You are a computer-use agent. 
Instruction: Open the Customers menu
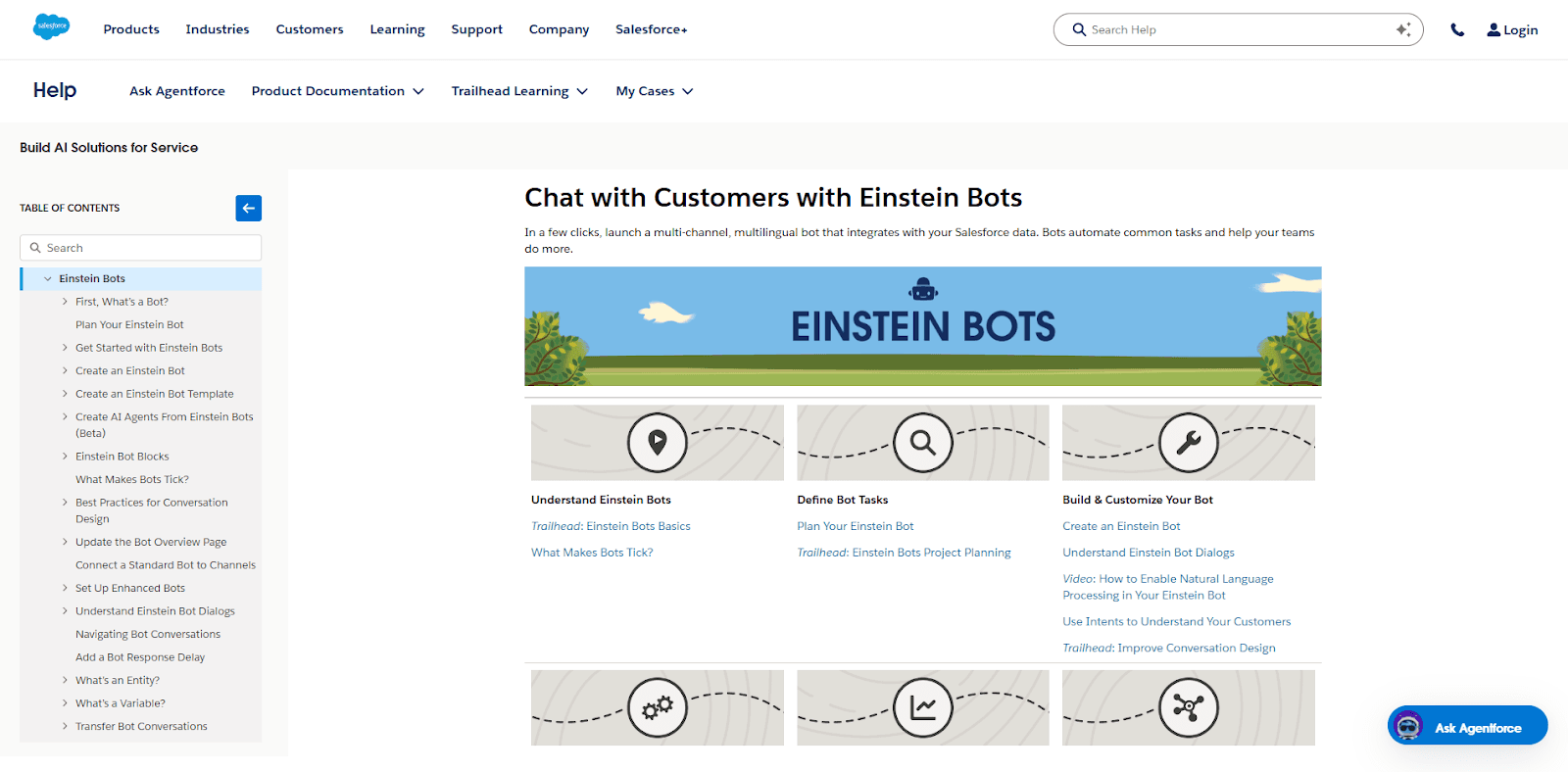[310, 29]
